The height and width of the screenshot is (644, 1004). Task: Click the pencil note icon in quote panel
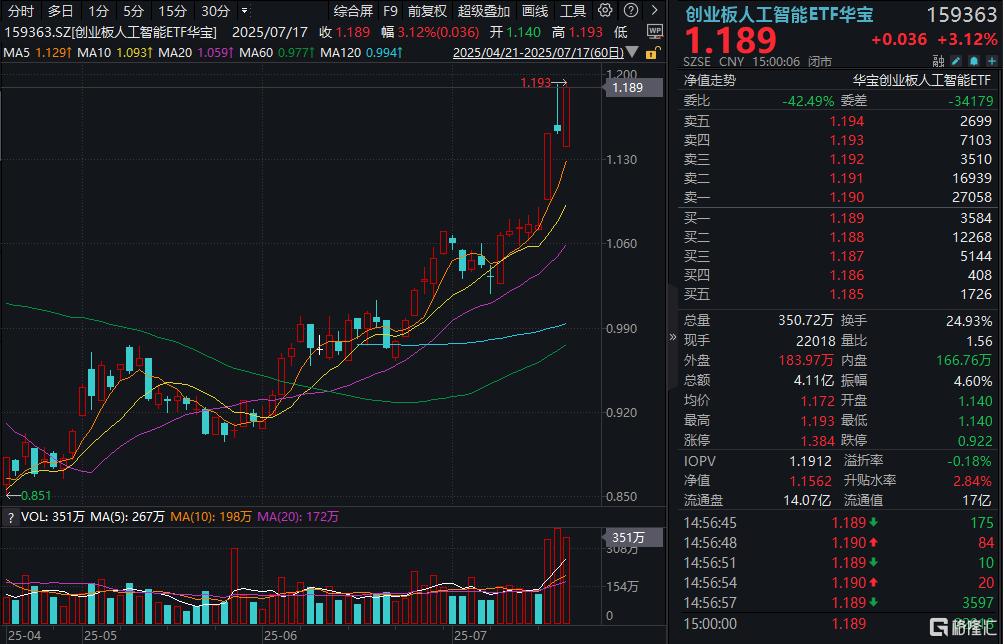click(956, 61)
